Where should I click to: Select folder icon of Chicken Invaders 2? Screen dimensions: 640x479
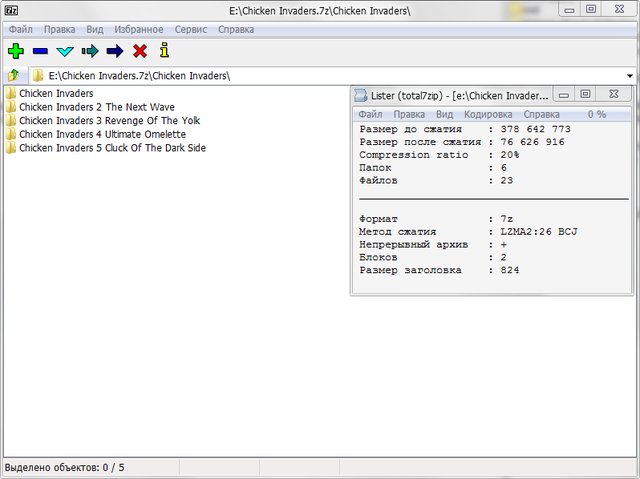click(x=11, y=107)
